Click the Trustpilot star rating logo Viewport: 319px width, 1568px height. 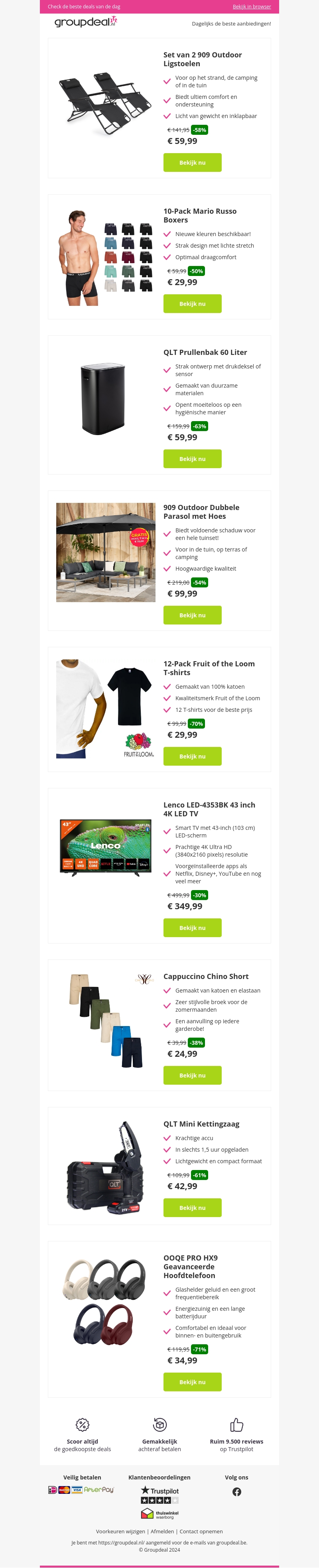159,1494
